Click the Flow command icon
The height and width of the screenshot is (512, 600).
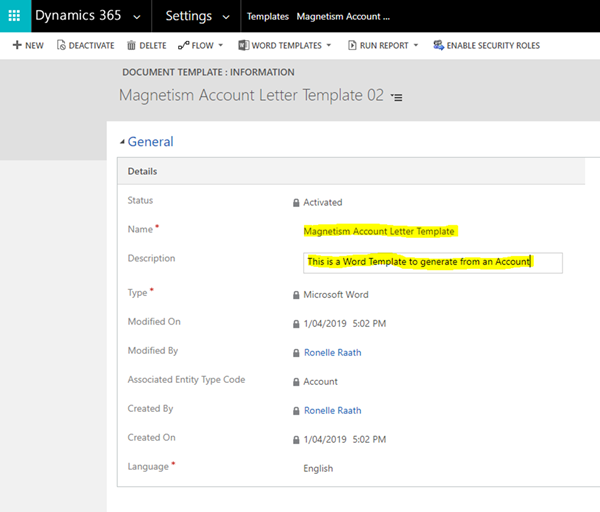pyautogui.click(x=183, y=45)
